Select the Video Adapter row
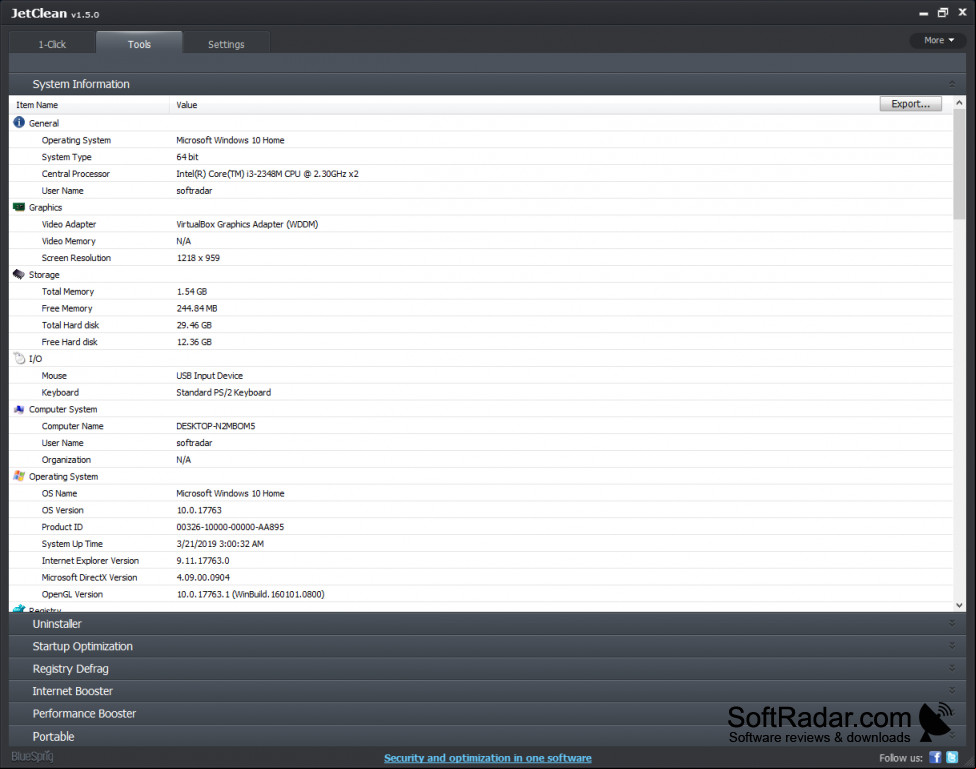The height and width of the screenshot is (769, 976). coord(481,224)
